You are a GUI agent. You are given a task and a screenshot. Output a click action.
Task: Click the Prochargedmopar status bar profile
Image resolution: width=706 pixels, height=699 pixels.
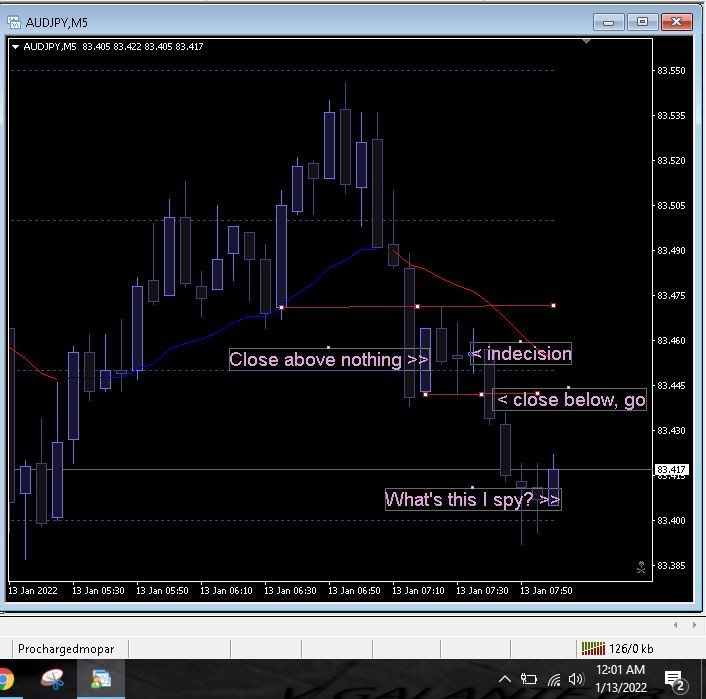coord(66,649)
